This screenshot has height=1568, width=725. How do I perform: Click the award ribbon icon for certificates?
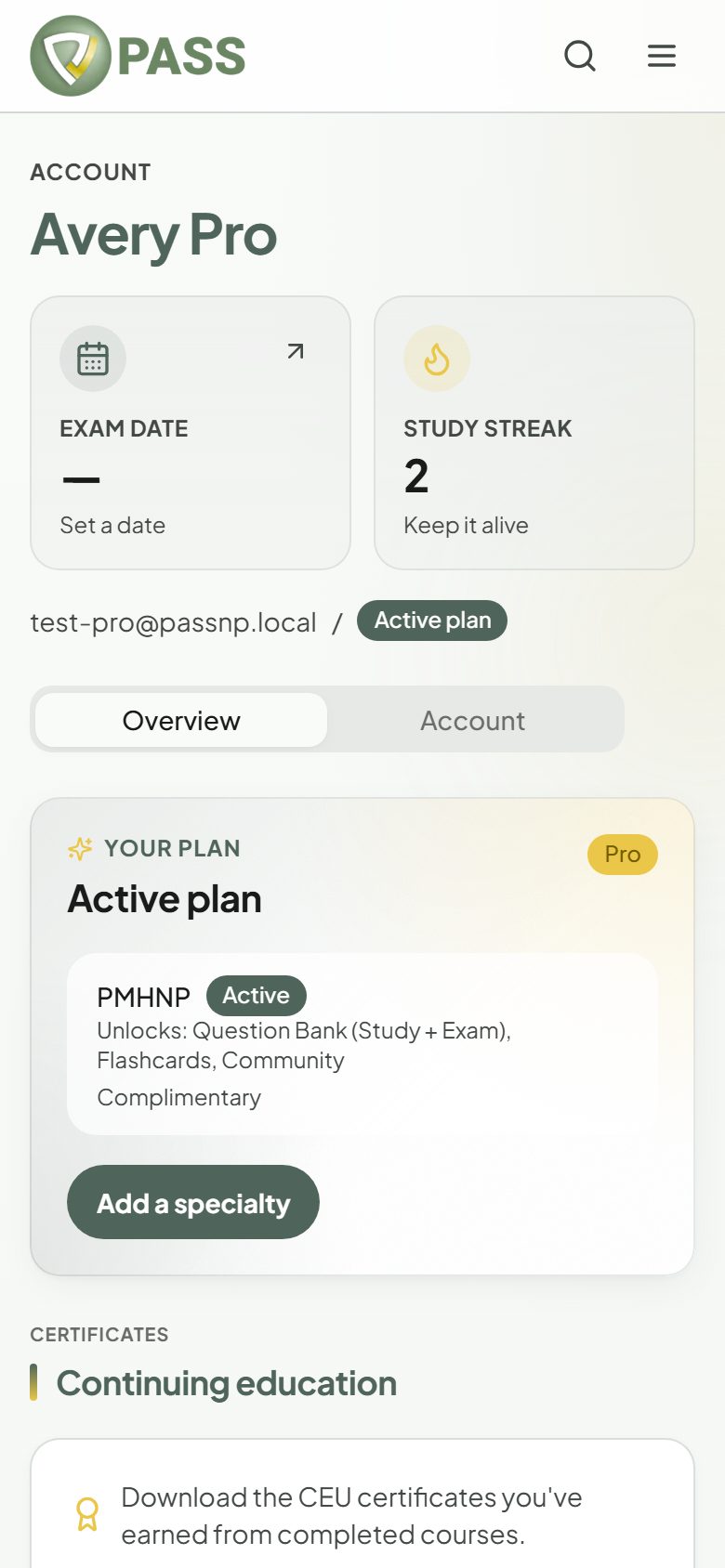(x=87, y=1515)
